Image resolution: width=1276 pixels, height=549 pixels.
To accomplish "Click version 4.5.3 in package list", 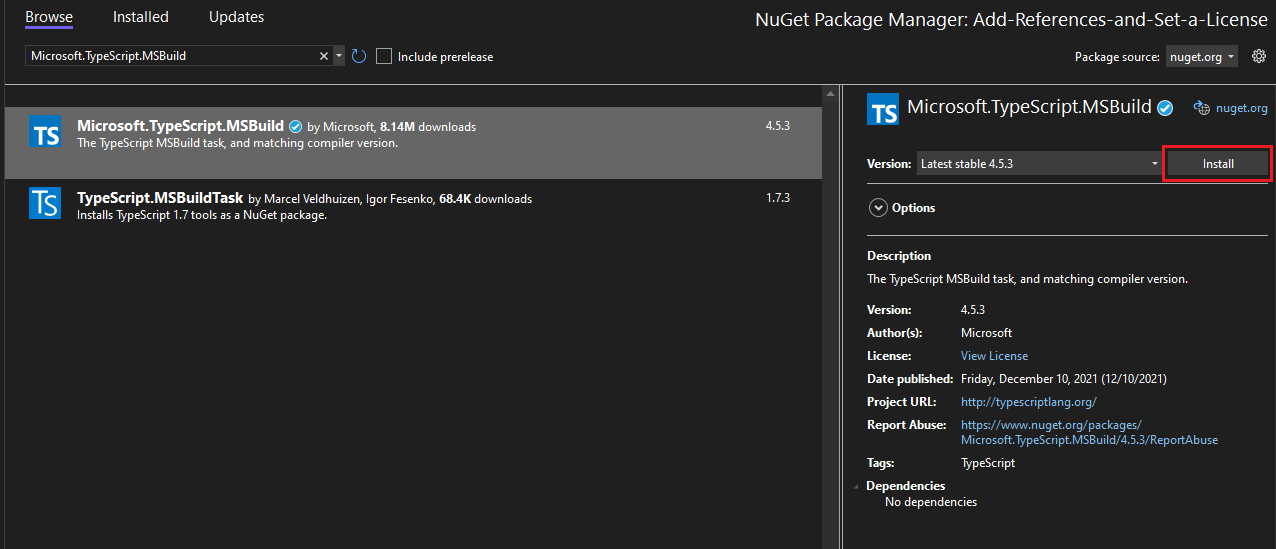I will (778, 127).
